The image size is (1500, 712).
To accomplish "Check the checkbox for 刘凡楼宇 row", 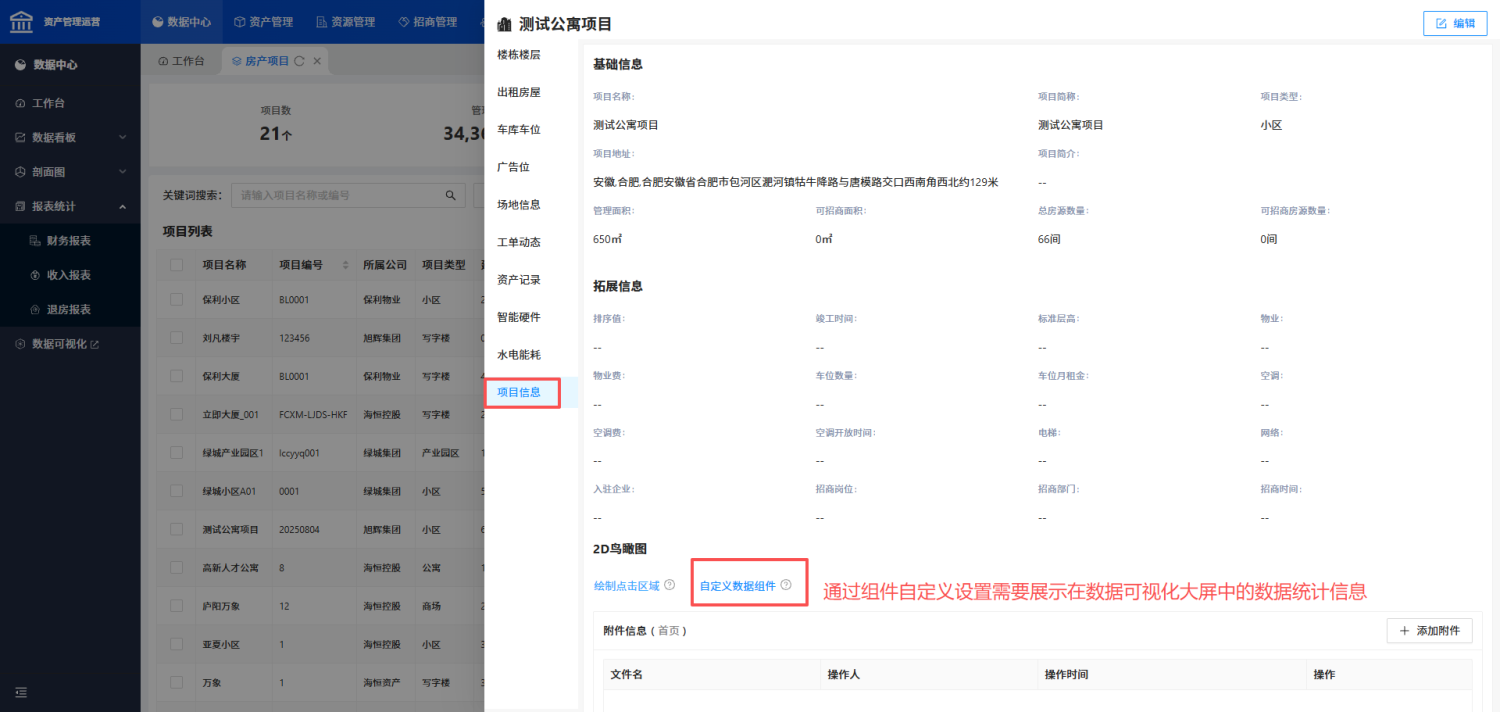I will [177, 338].
